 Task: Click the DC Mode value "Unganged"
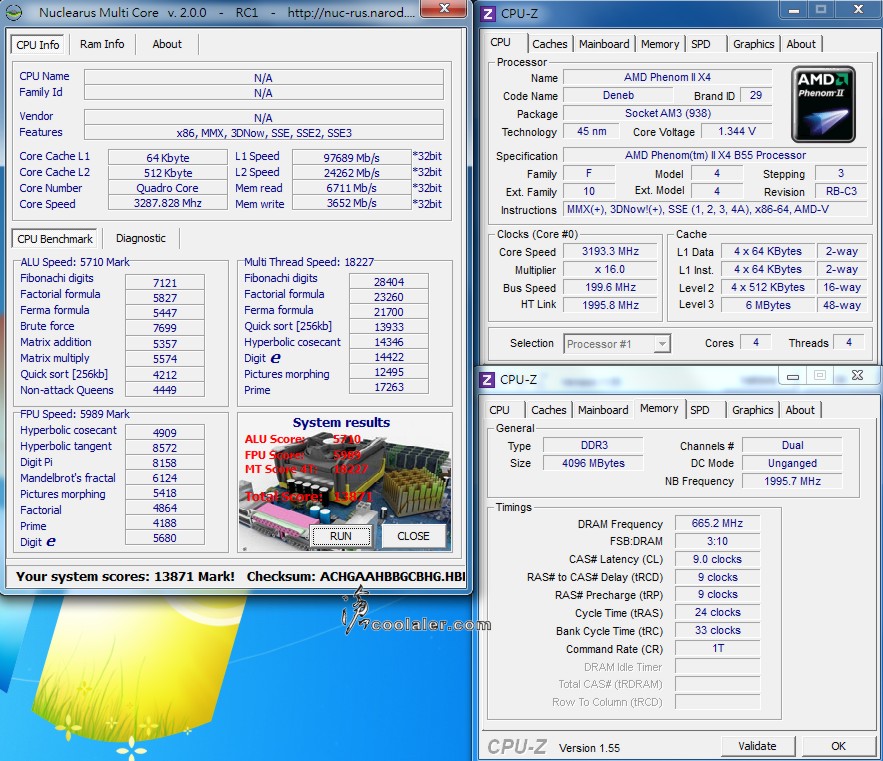click(x=792, y=463)
